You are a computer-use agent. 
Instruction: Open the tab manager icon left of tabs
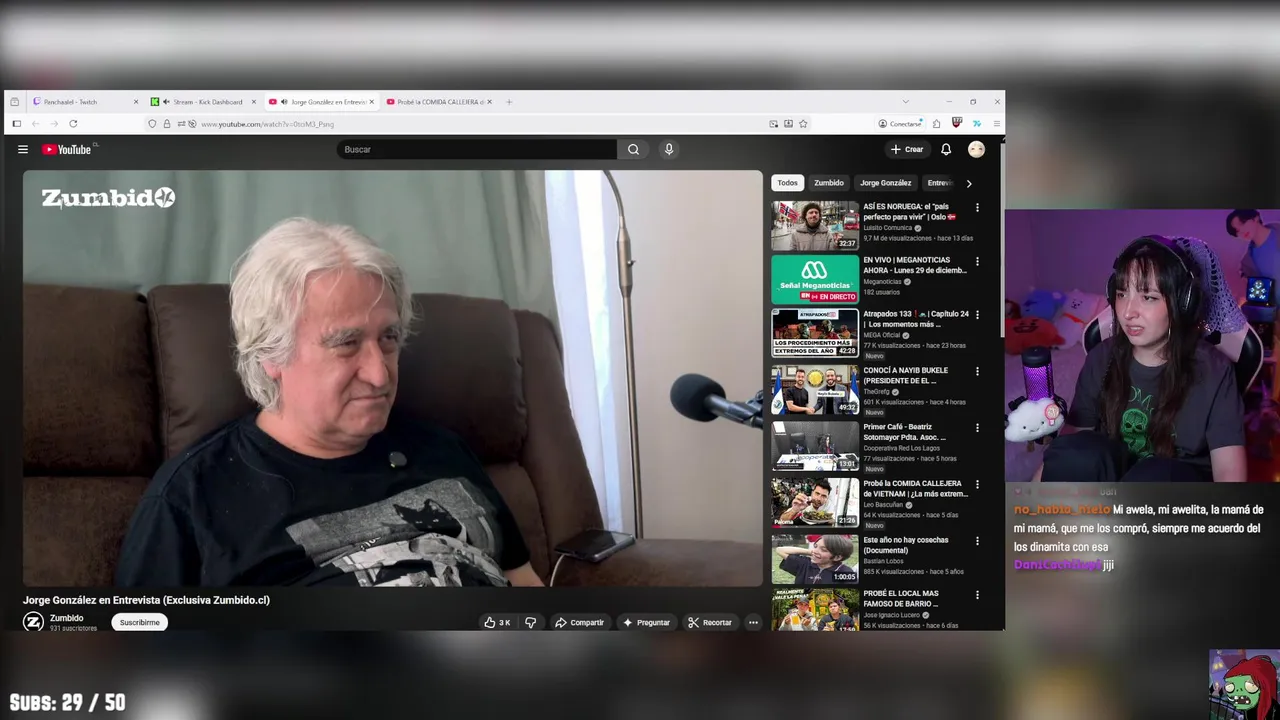[x=15, y=102]
